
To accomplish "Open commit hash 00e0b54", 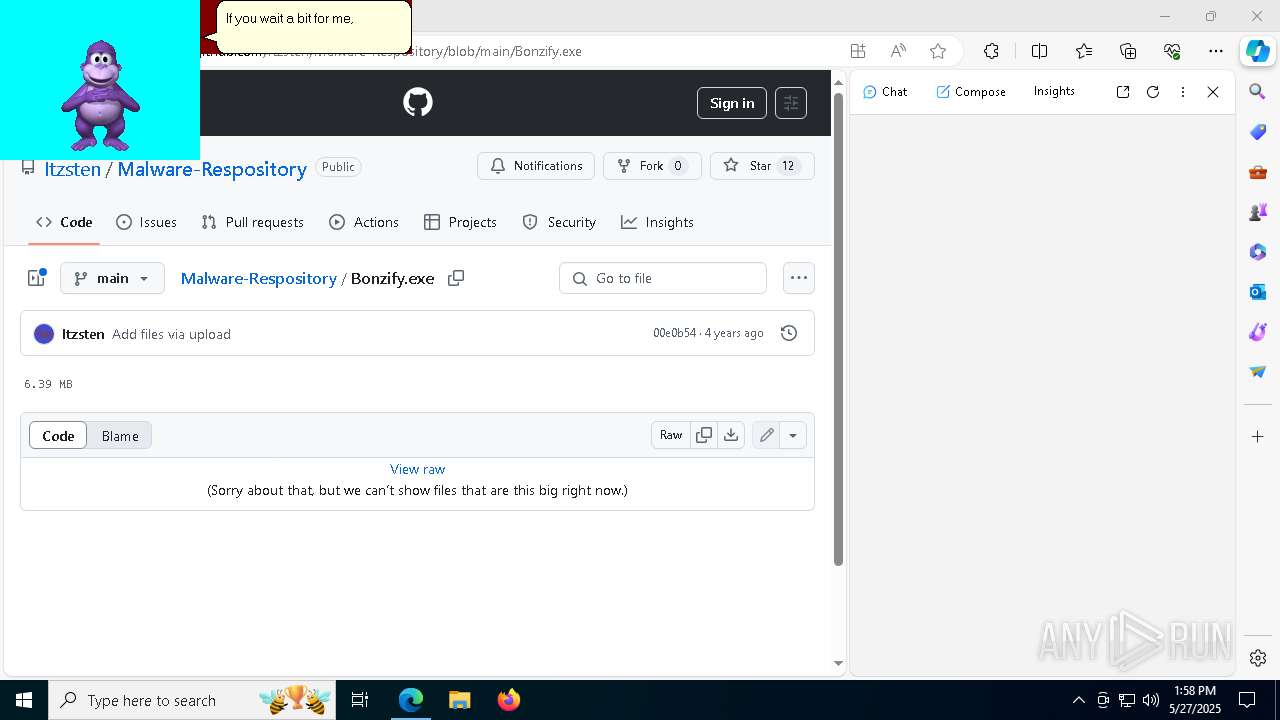I will (674, 333).
